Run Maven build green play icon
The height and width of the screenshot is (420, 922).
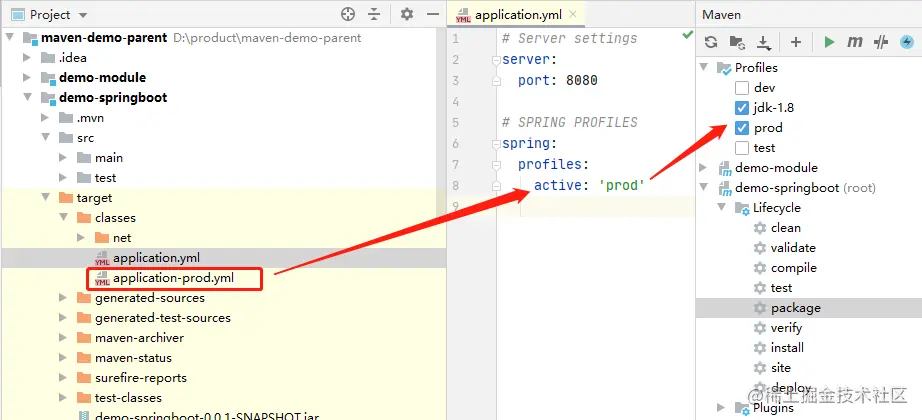[829, 42]
